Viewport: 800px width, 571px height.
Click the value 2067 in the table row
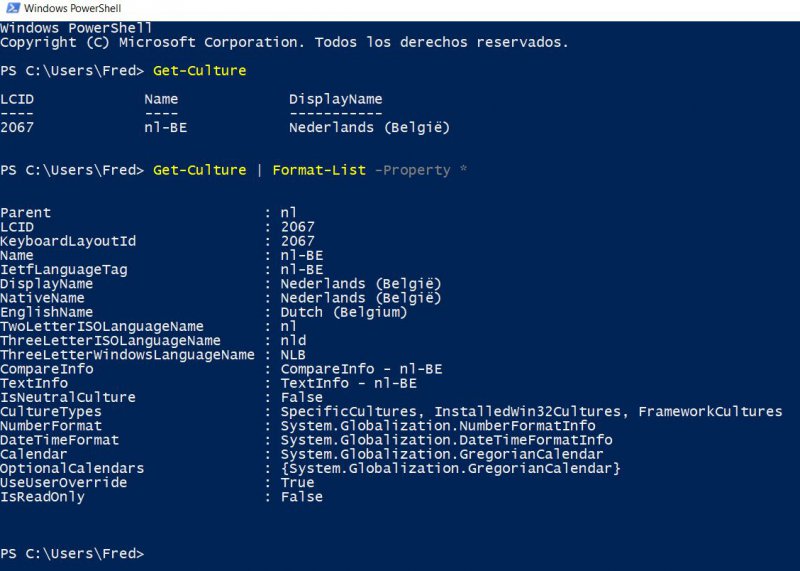[17, 128]
